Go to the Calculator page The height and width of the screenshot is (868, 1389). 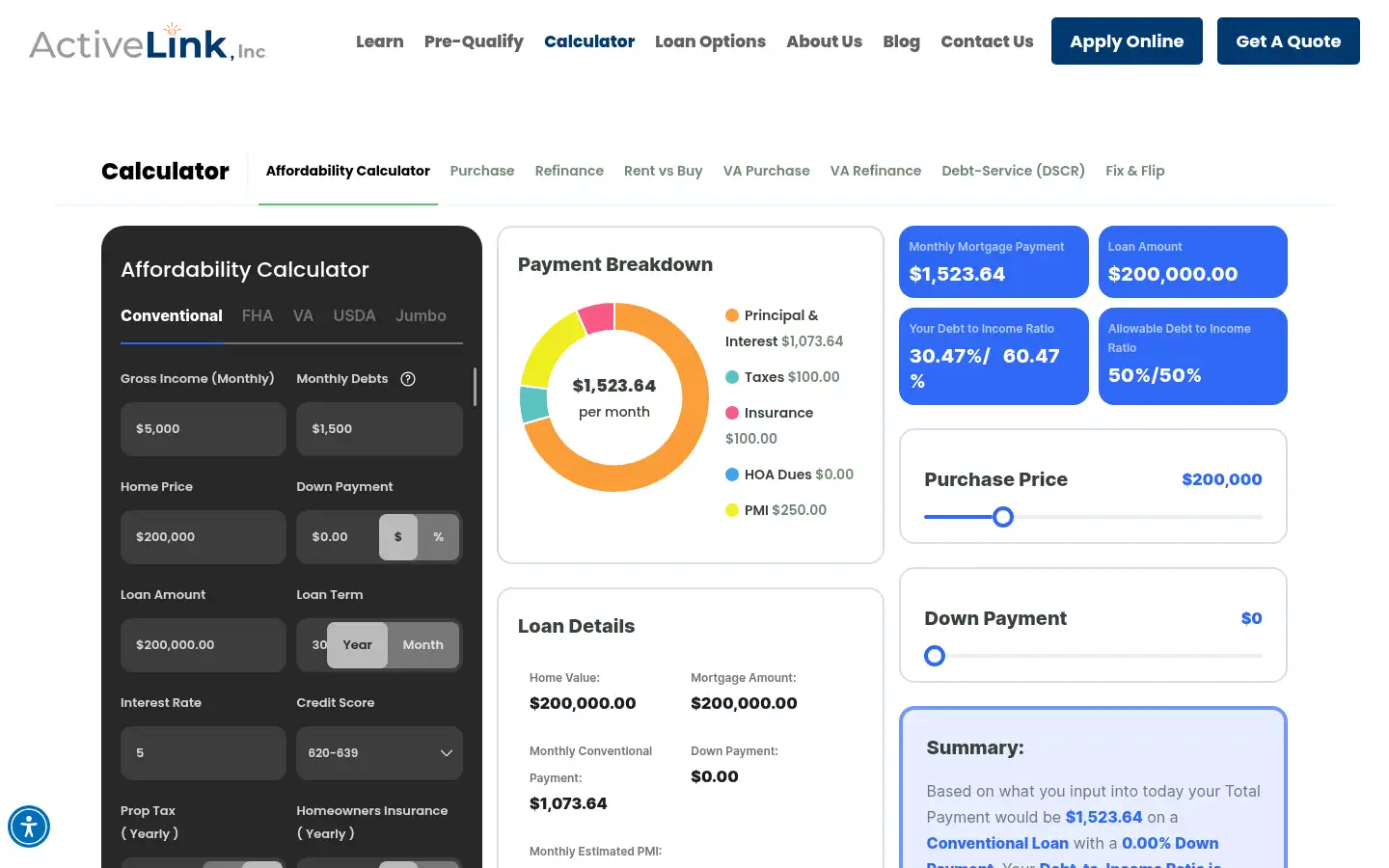click(x=589, y=41)
